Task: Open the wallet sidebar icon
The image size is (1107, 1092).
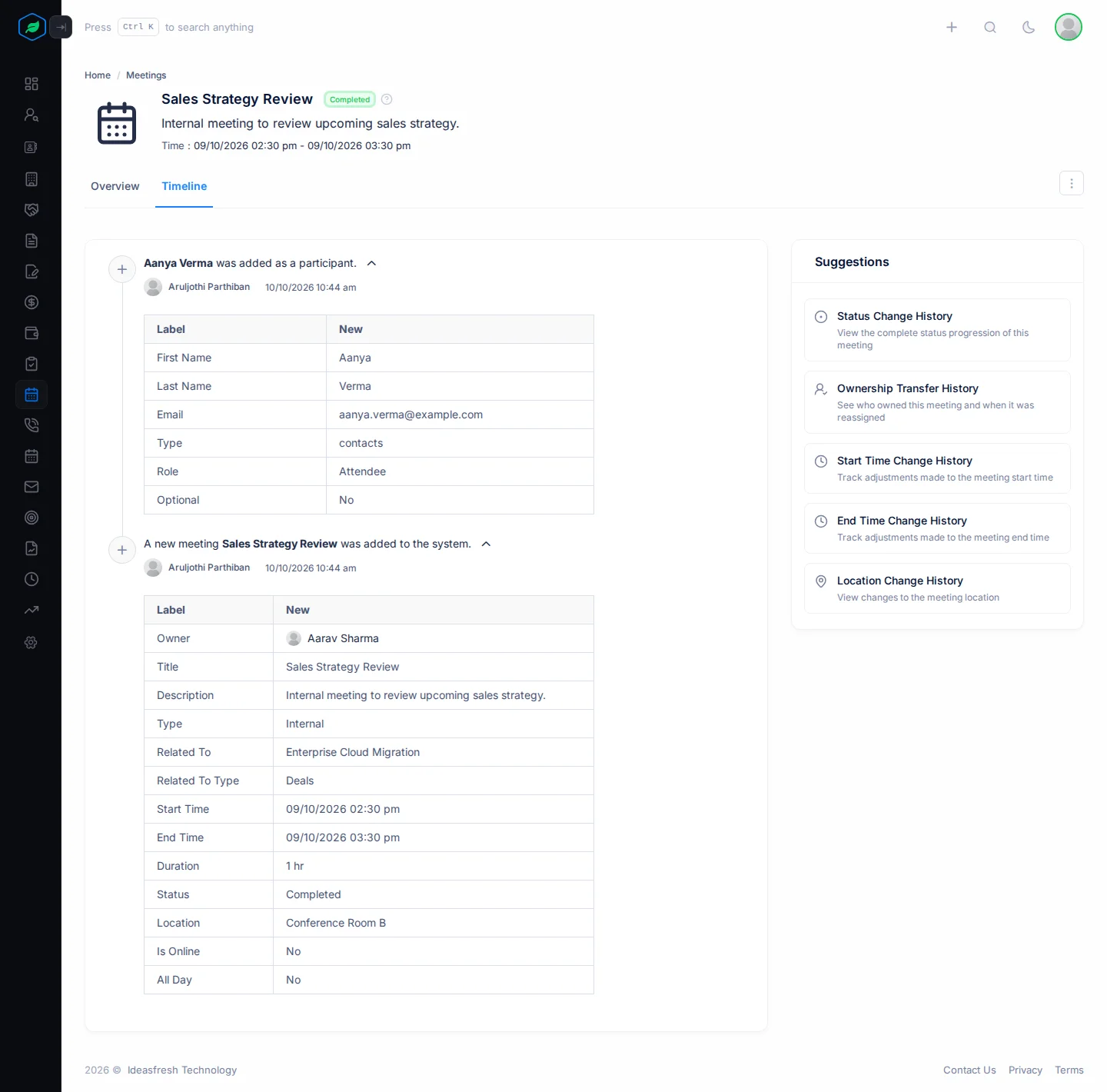Action: [32, 333]
